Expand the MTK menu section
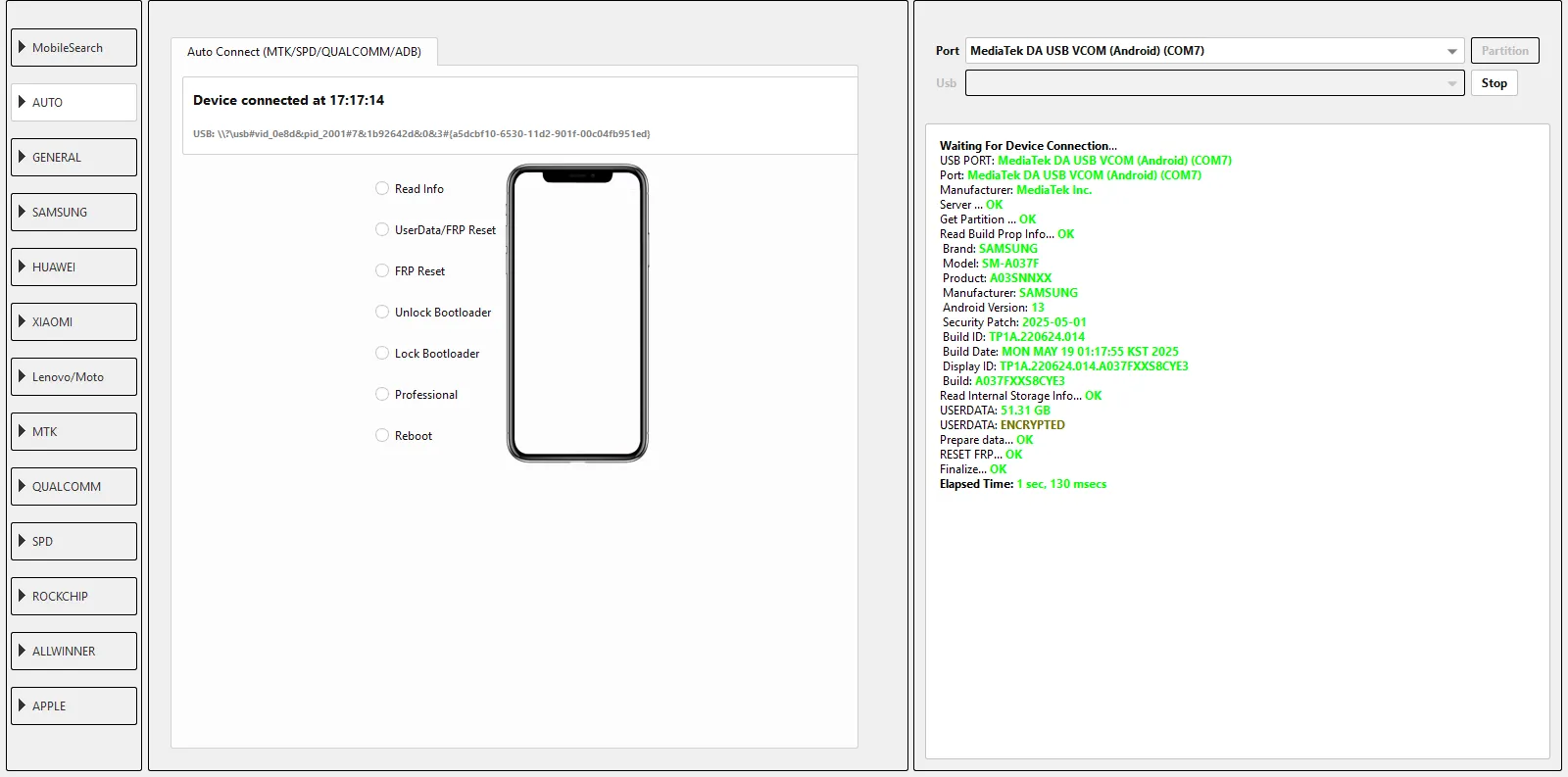The height and width of the screenshot is (777, 1568). pos(73,431)
